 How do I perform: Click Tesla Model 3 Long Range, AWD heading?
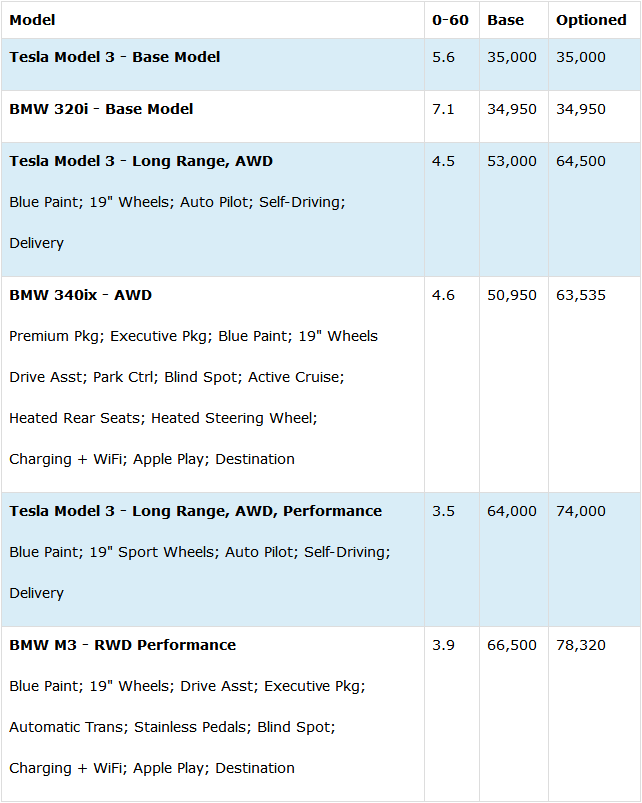pos(141,161)
